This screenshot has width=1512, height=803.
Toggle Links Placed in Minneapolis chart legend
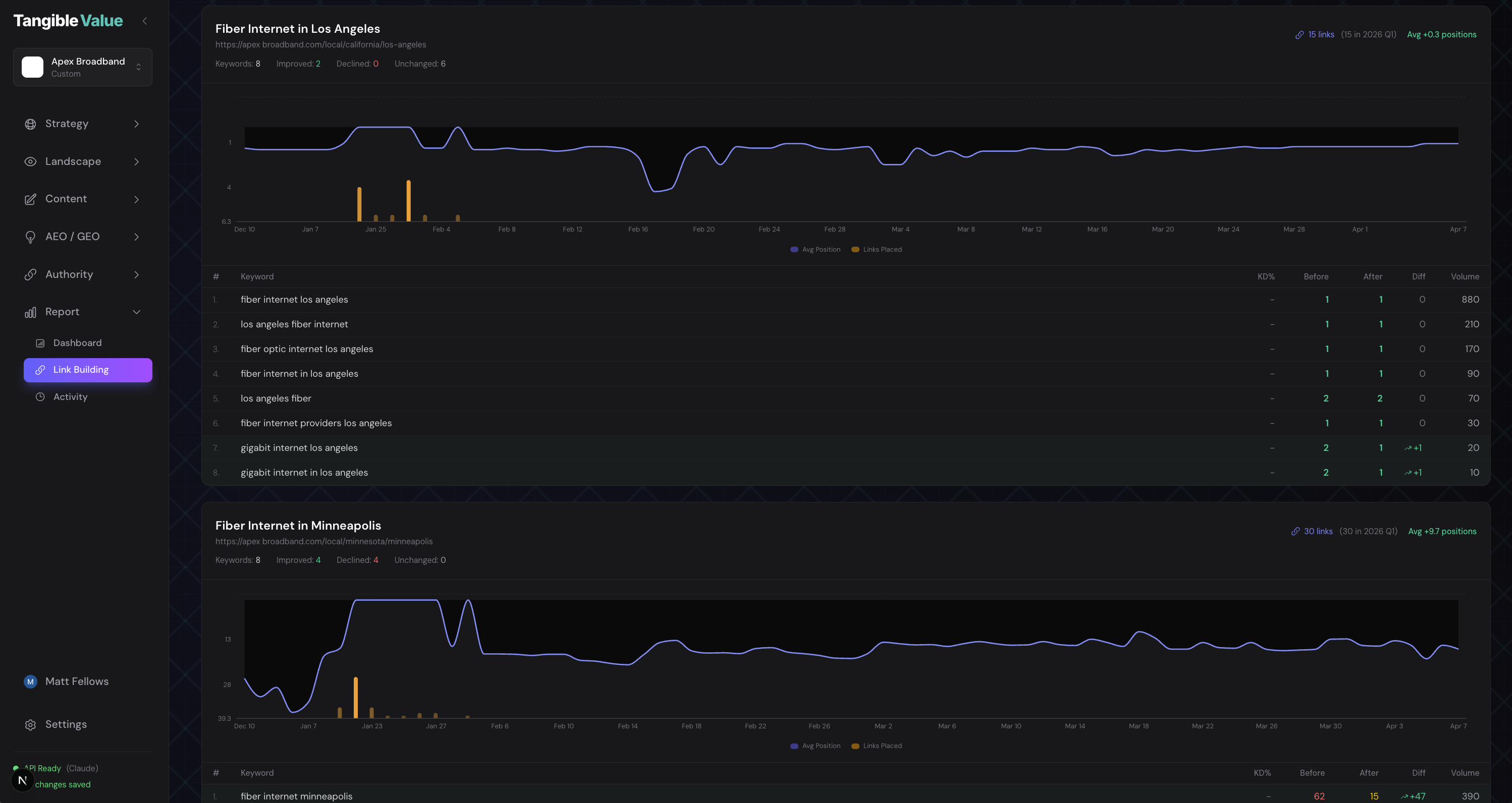[876, 745]
